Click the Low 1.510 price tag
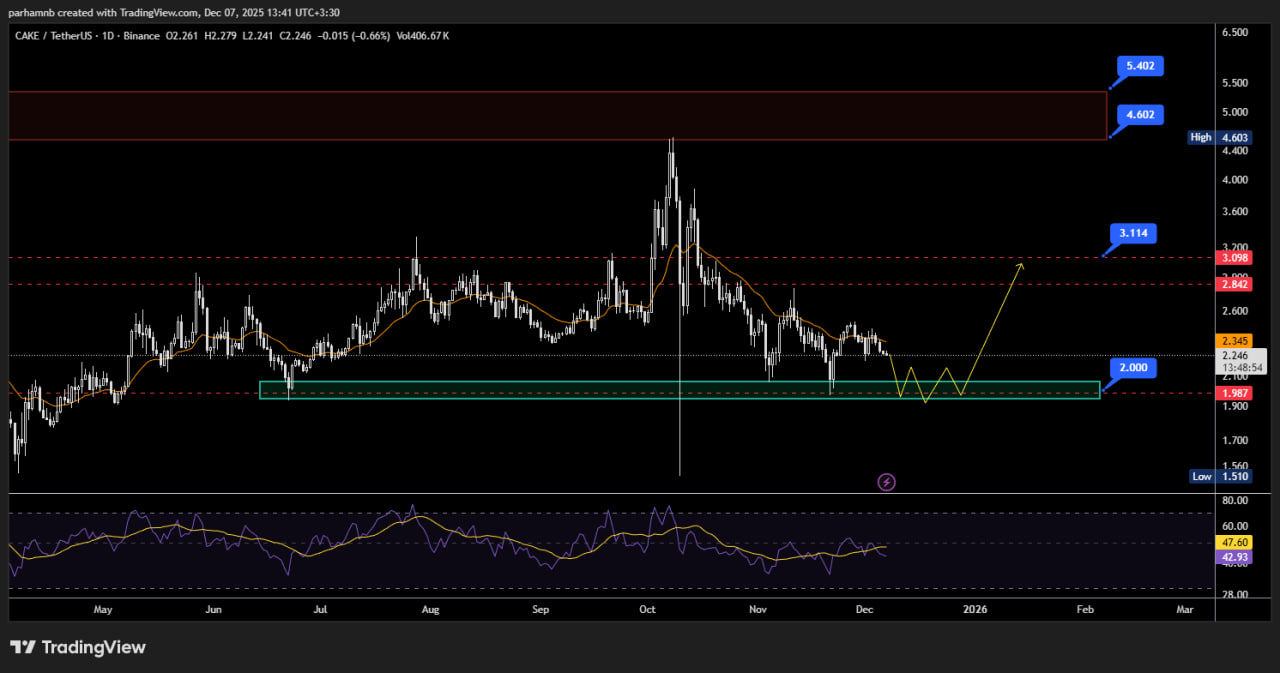This screenshot has height=673, width=1280. [1220, 476]
